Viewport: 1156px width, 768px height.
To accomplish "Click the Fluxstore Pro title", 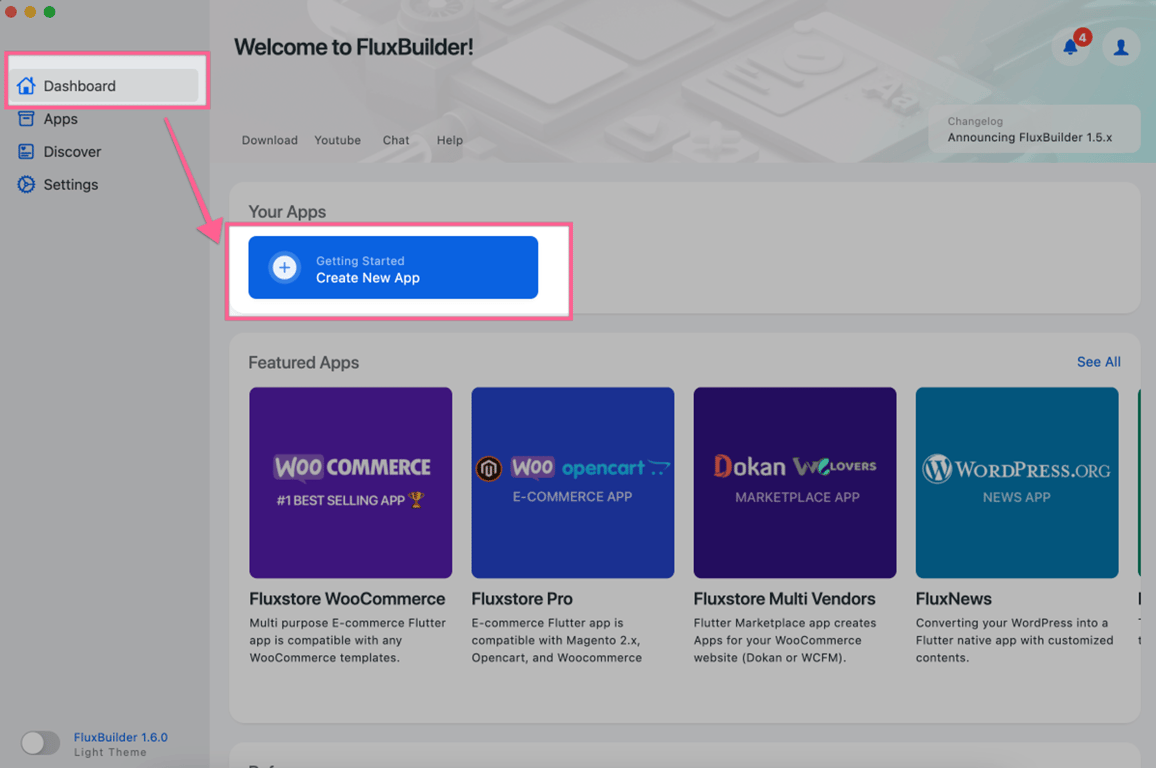I will [522, 599].
